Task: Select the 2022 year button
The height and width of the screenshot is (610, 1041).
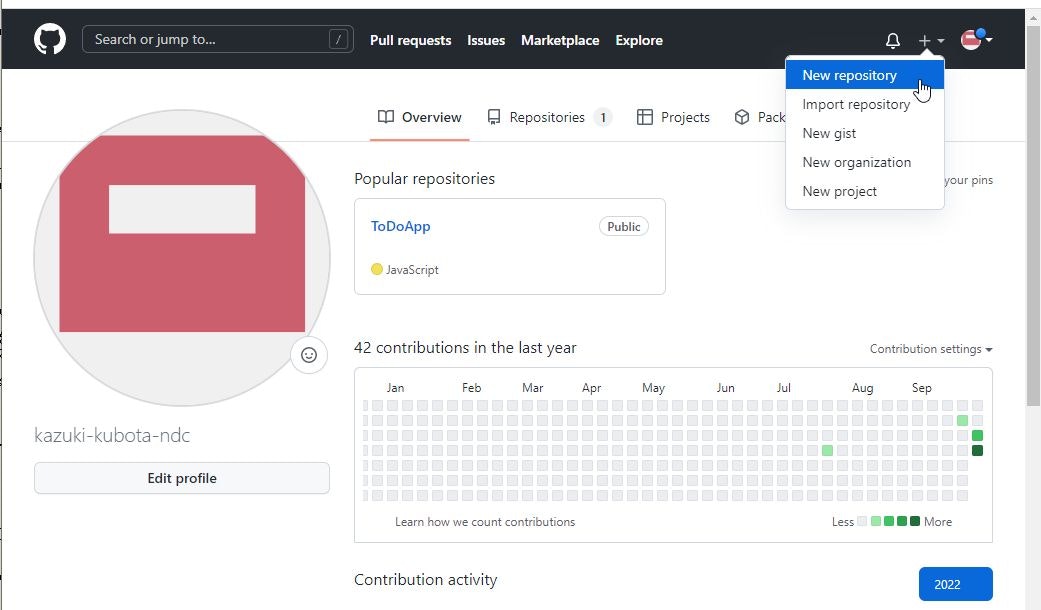Action: 955,584
